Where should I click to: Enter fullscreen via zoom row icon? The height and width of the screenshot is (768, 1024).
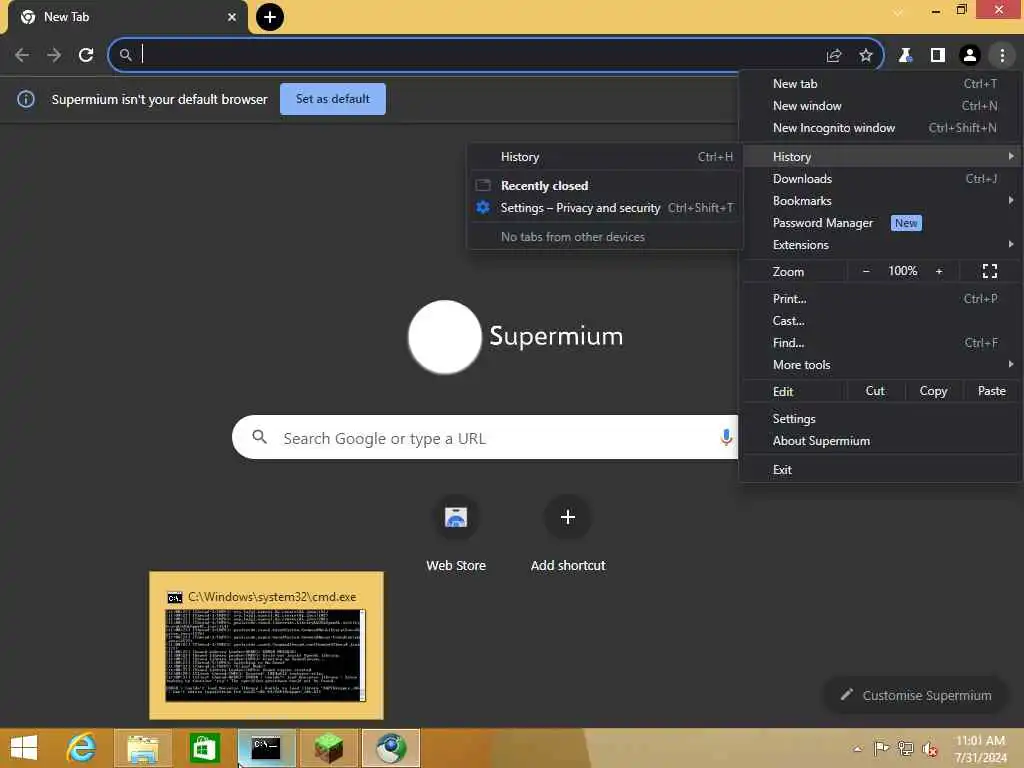point(990,271)
